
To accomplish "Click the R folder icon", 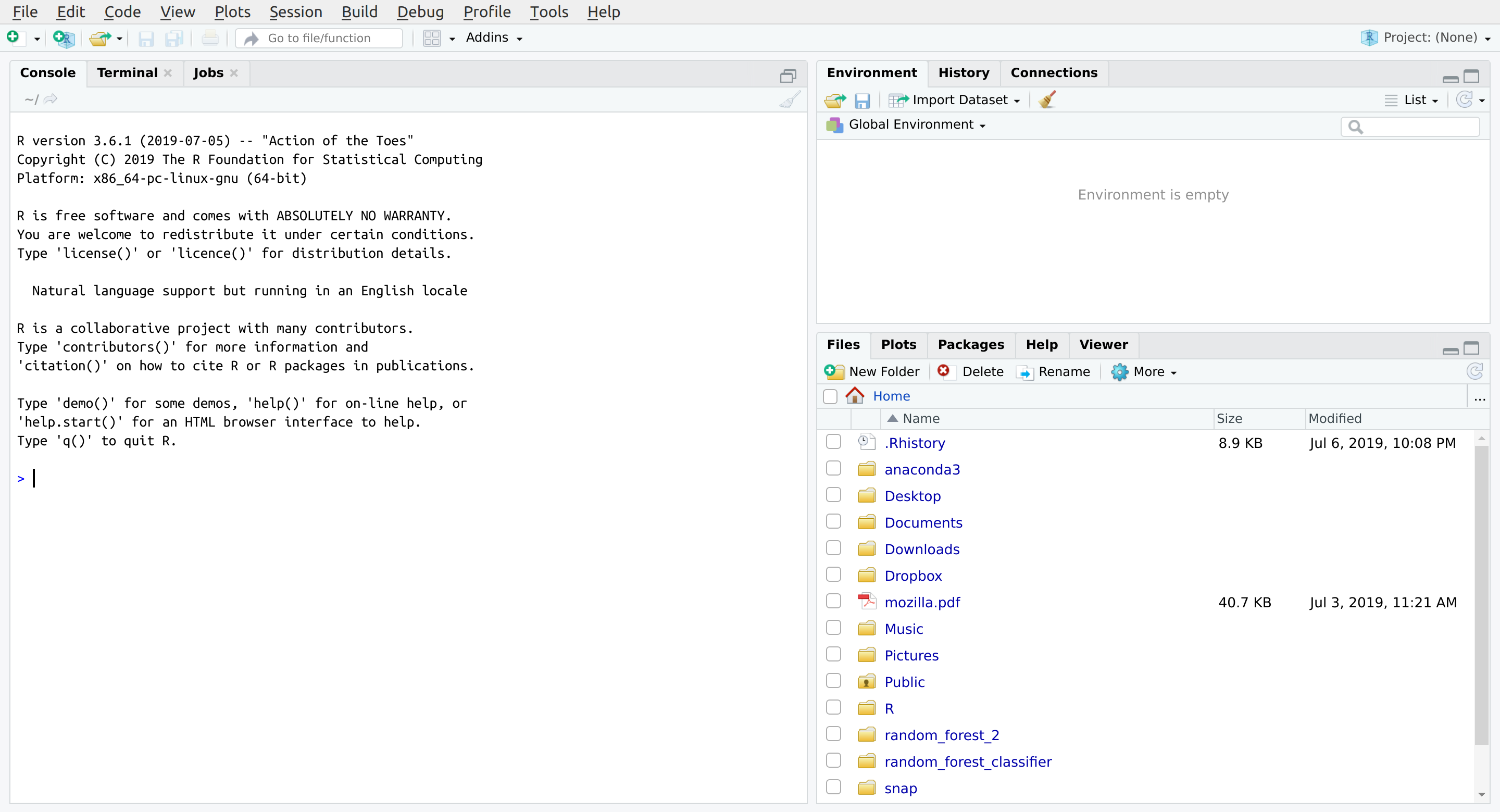I will tap(867, 708).
